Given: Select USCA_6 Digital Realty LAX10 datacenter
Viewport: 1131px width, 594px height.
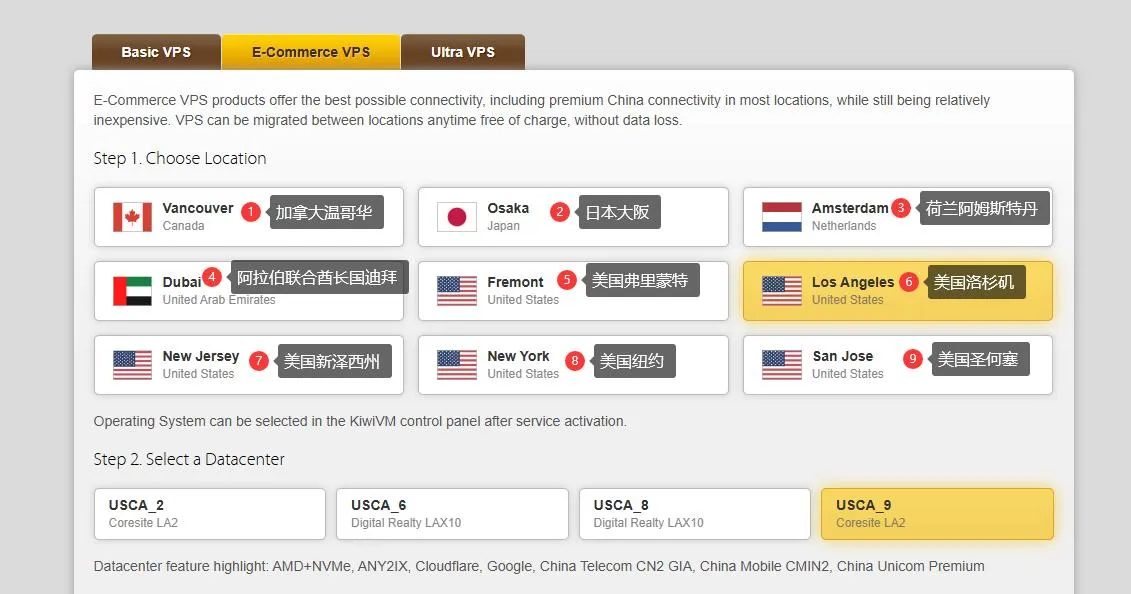Looking at the screenshot, I should pyautogui.click(x=452, y=514).
